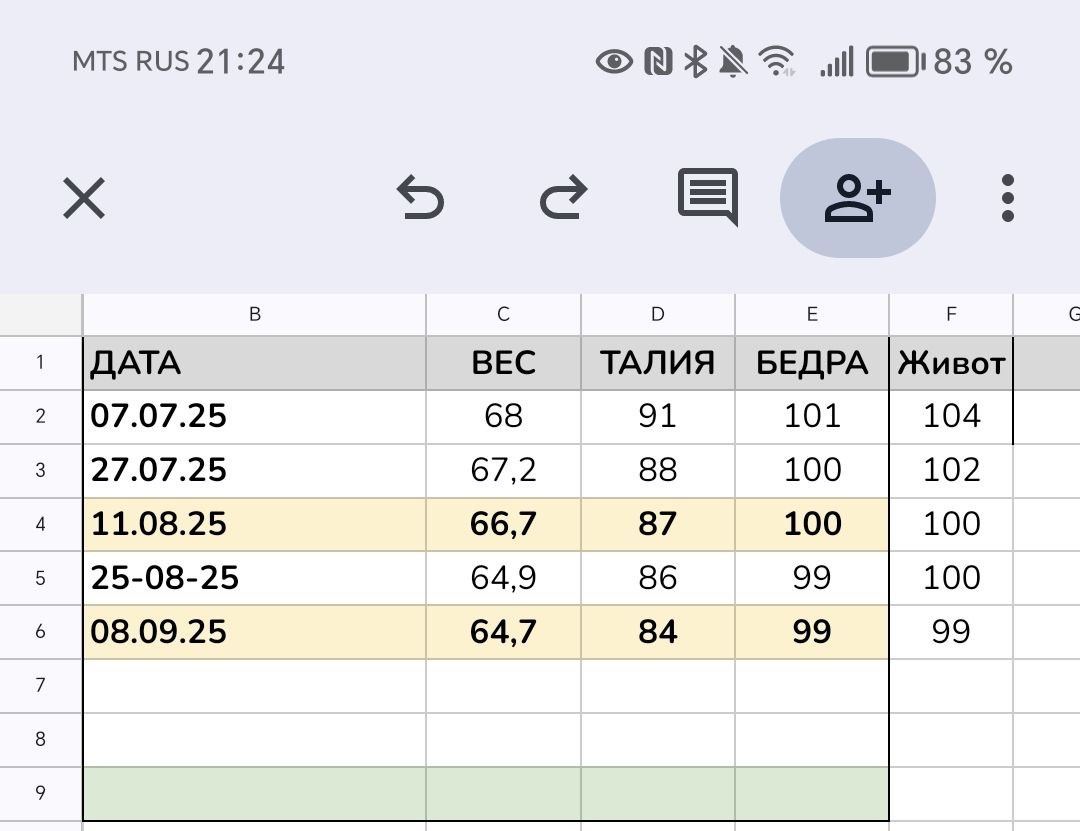Open the three-dot more options menu
The width and height of the screenshot is (1080, 831).
point(1007,197)
